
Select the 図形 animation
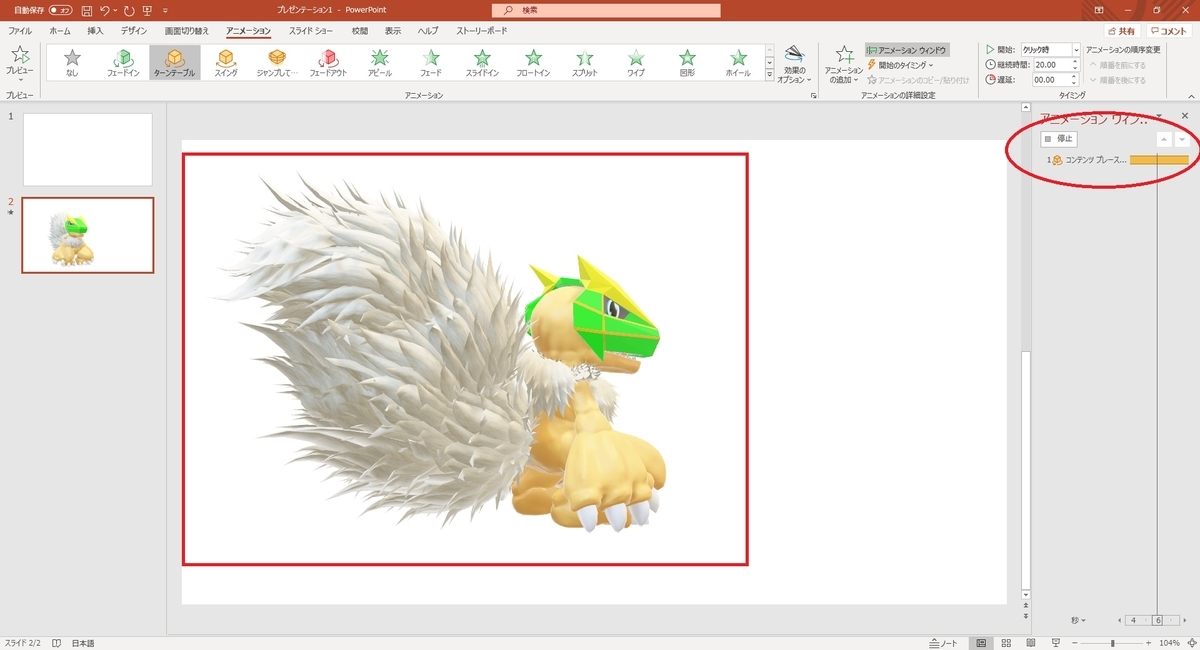pos(687,64)
